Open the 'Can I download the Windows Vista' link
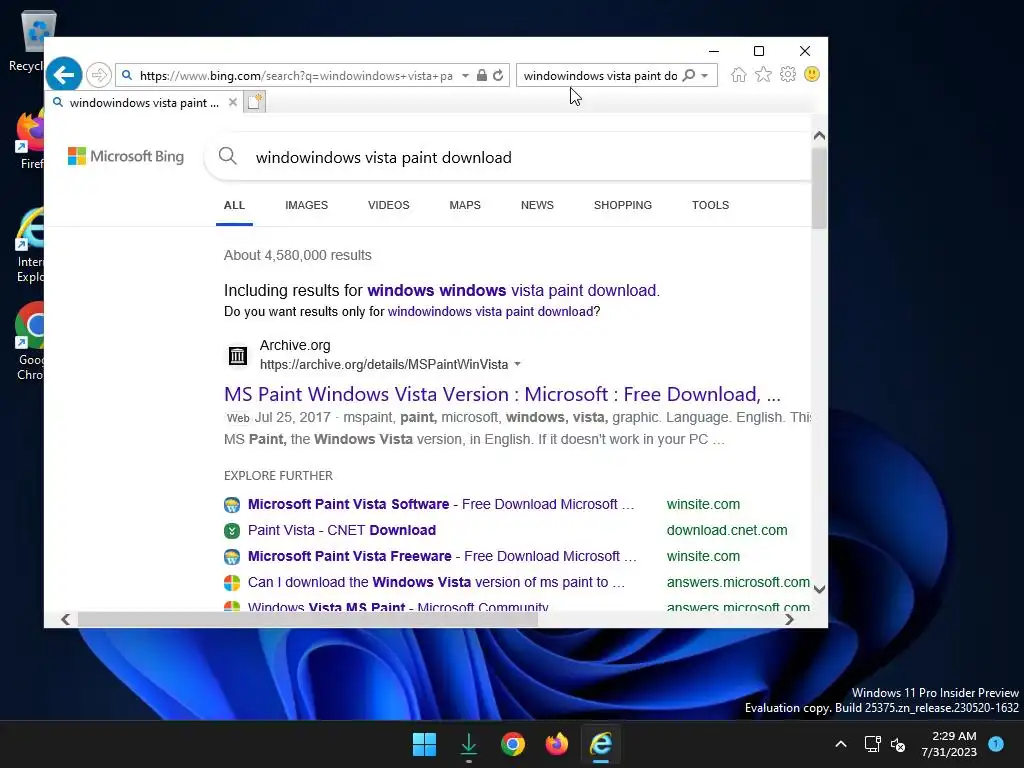 tap(436, 583)
